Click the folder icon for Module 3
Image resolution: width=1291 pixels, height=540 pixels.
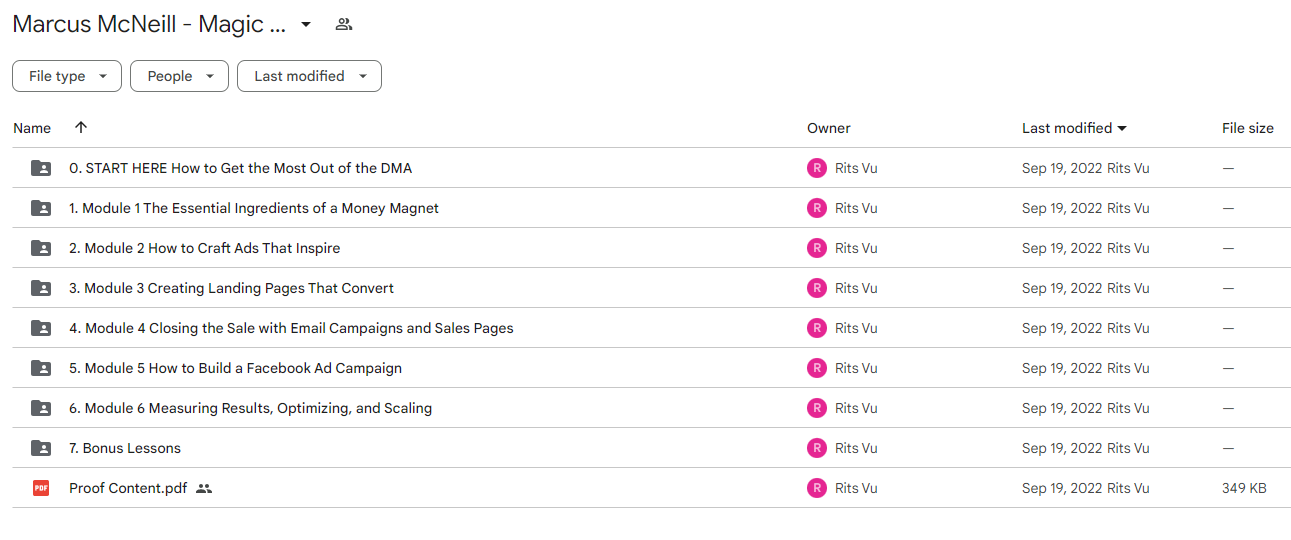coord(41,288)
